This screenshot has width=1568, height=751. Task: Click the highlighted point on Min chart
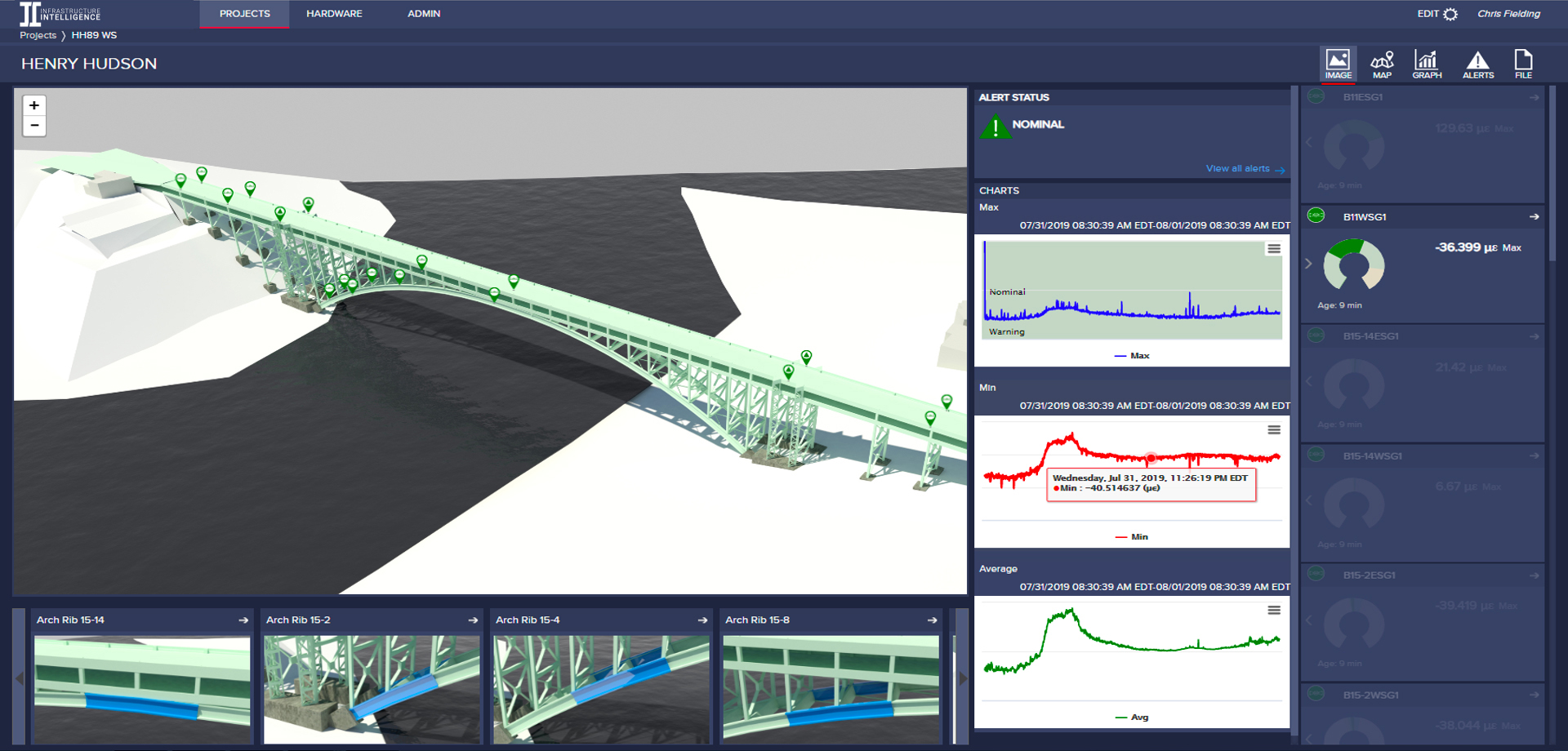click(x=1151, y=458)
